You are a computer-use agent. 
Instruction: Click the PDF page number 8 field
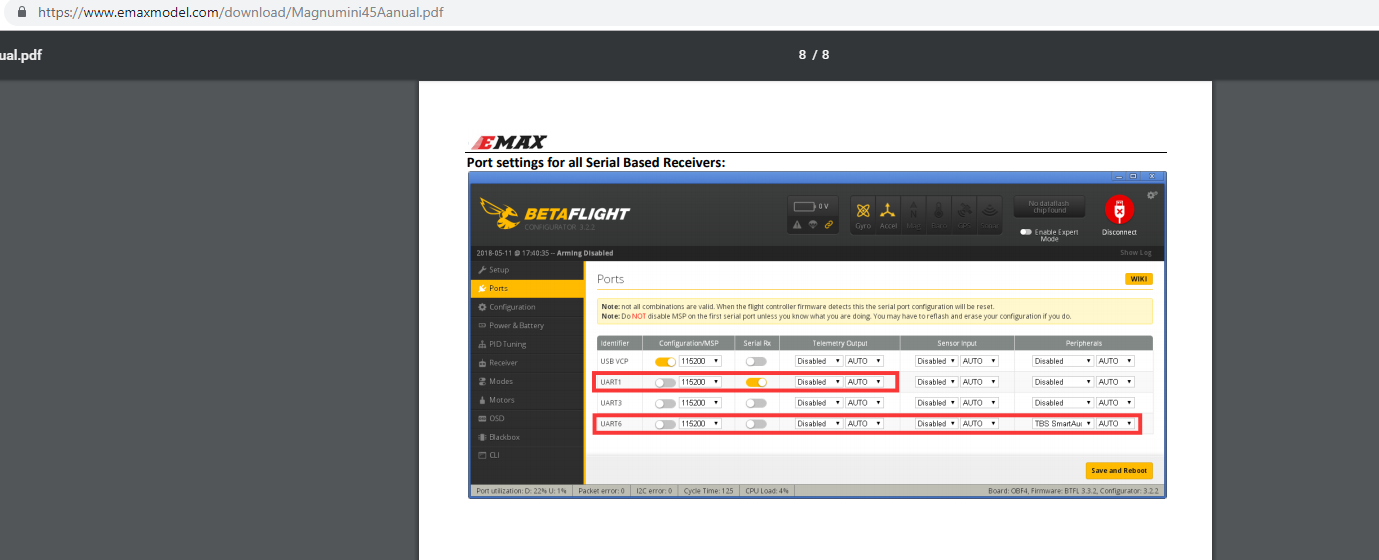[x=802, y=54]
